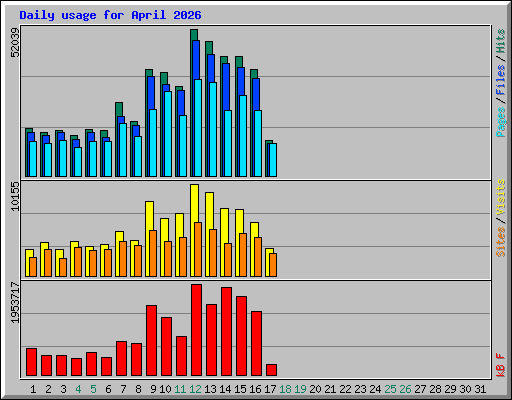
Task: Click day 14 on the x-axis
Action: tap(225, 389)
